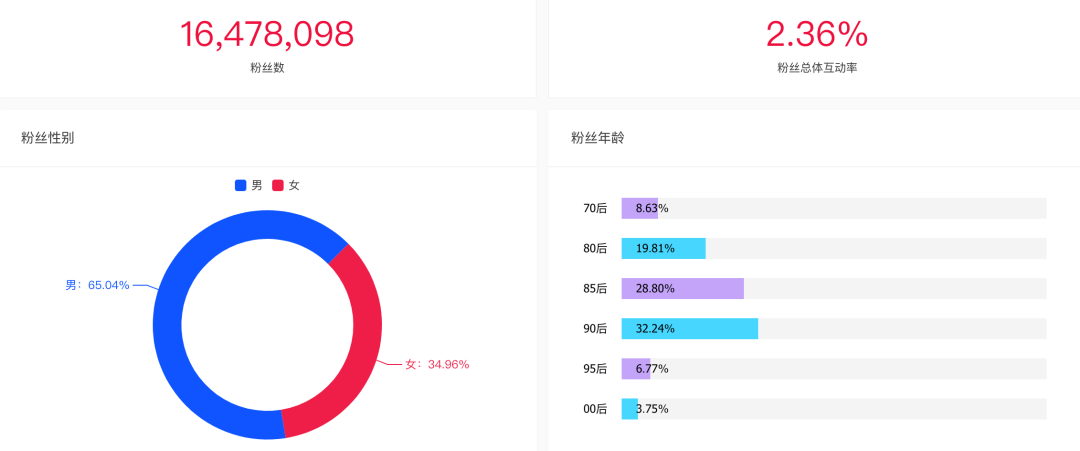
Task: Click the 70后 8.63% purple bar
Action: 640,208
